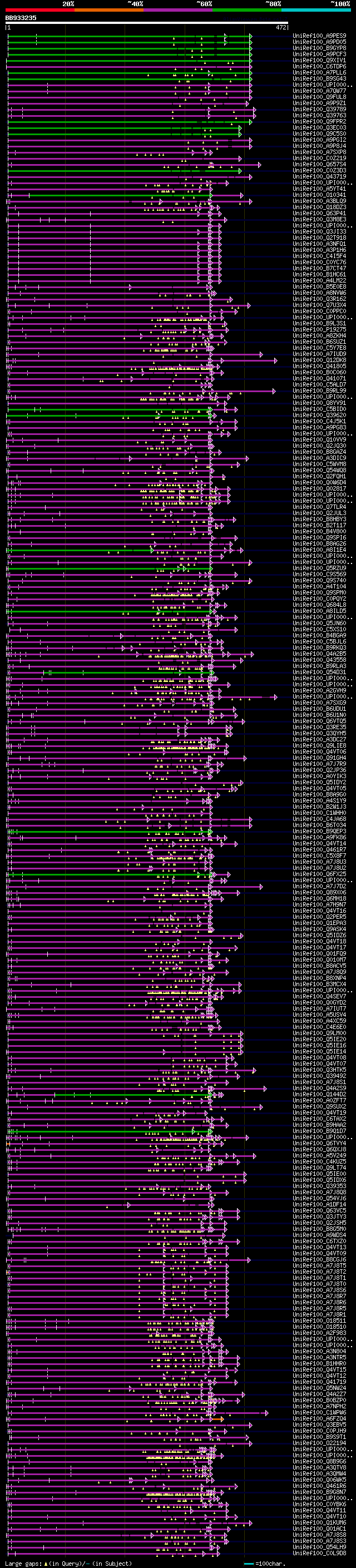Open hit UniRef100_A9PES9
This screenshot has width=356, height=1568.
pos(319,36)
